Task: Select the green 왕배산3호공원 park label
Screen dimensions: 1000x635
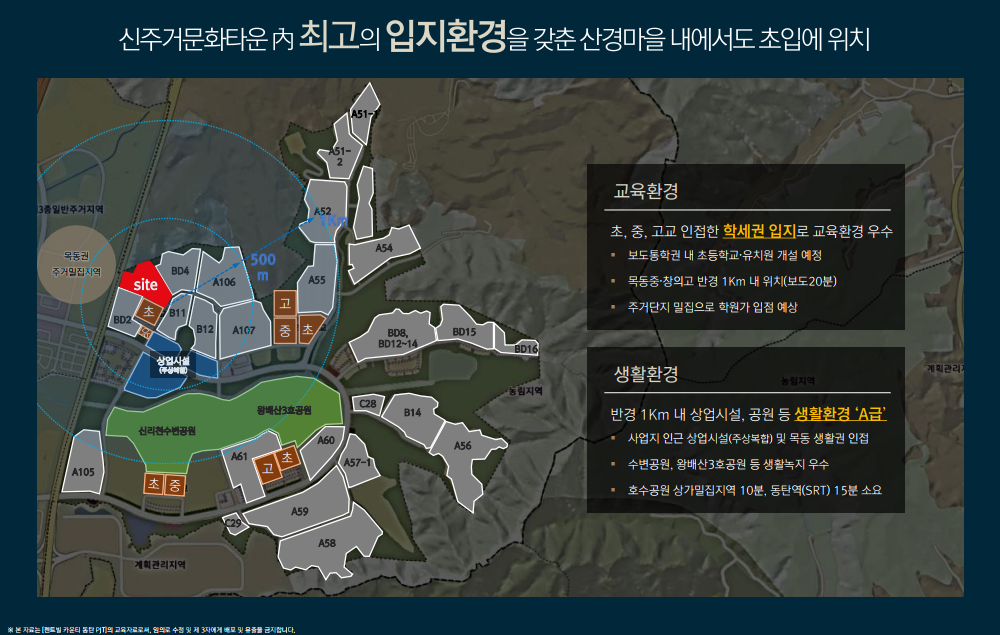Action: click(284, 410)
